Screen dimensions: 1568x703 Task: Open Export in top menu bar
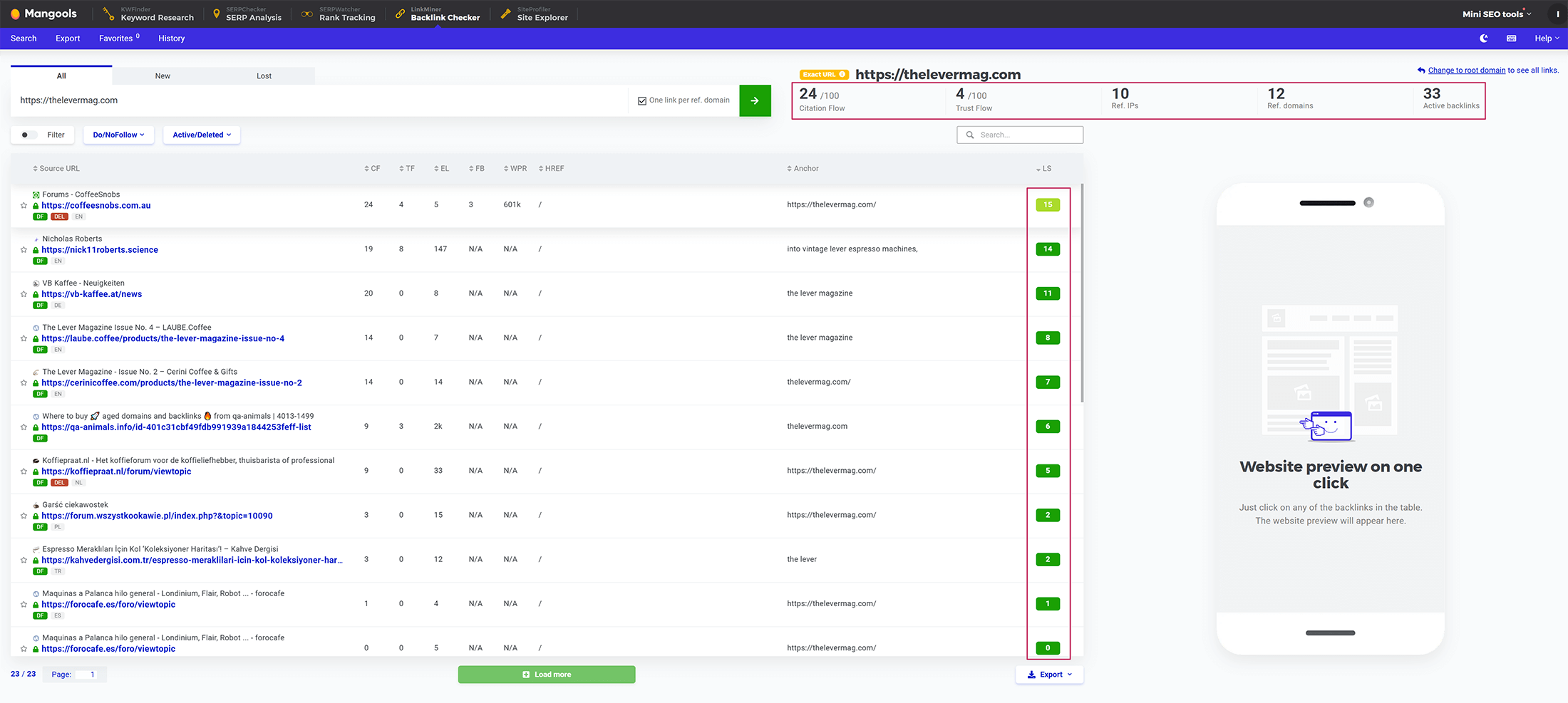(x=68, y=38)
